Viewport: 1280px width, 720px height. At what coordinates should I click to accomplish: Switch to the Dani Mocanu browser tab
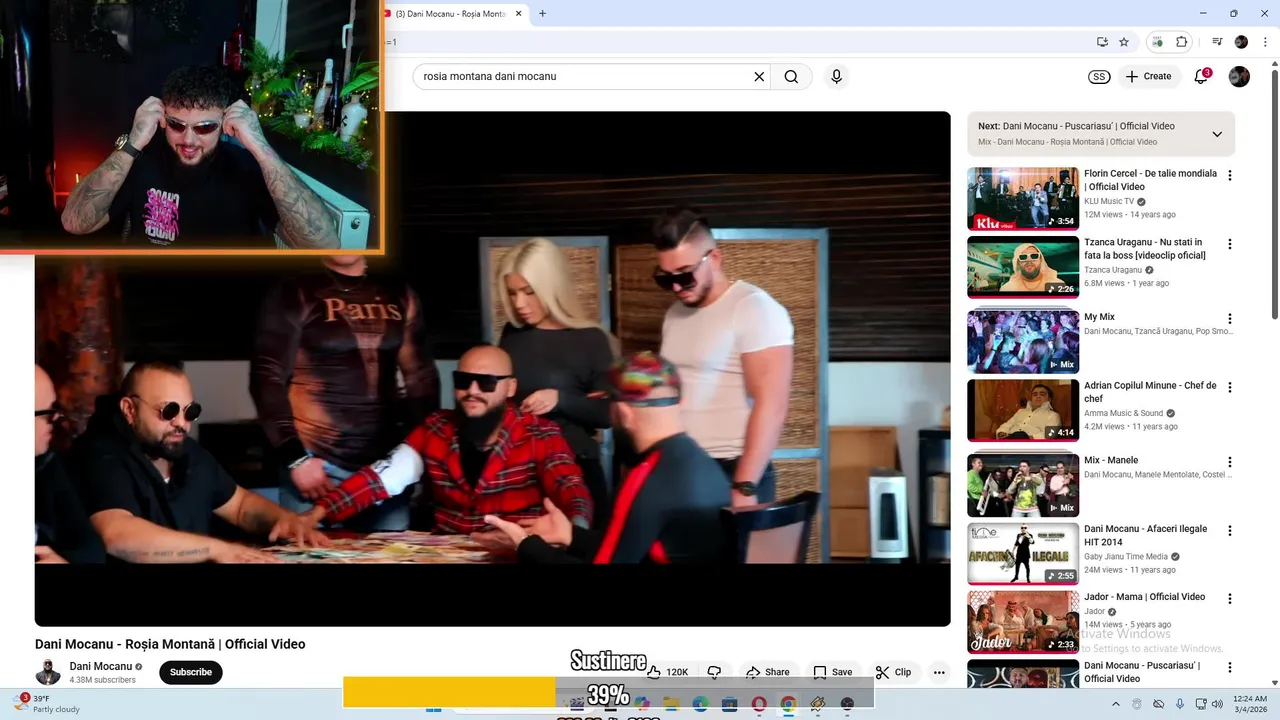450,14
